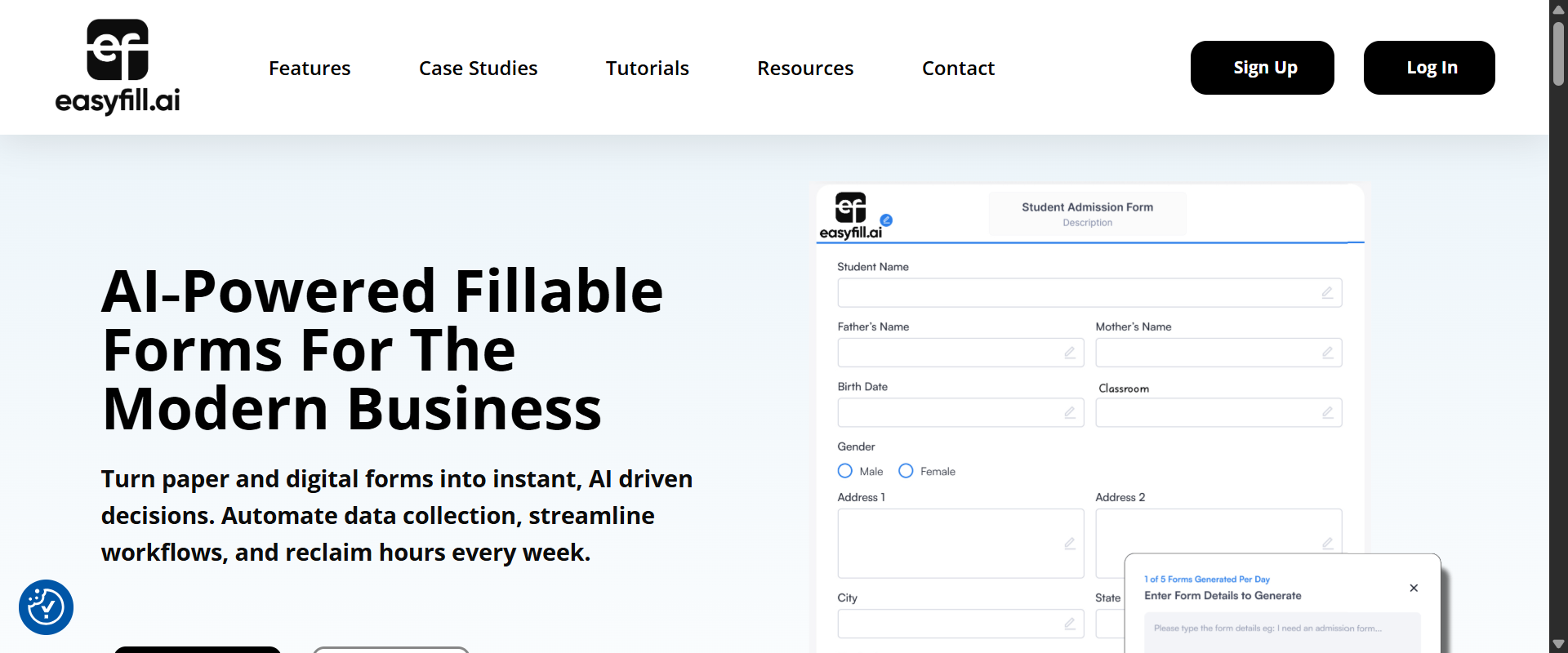Open the Features menu item
Image resolution: width=1568 pixels, height=653 pixels.
point(310,69)
